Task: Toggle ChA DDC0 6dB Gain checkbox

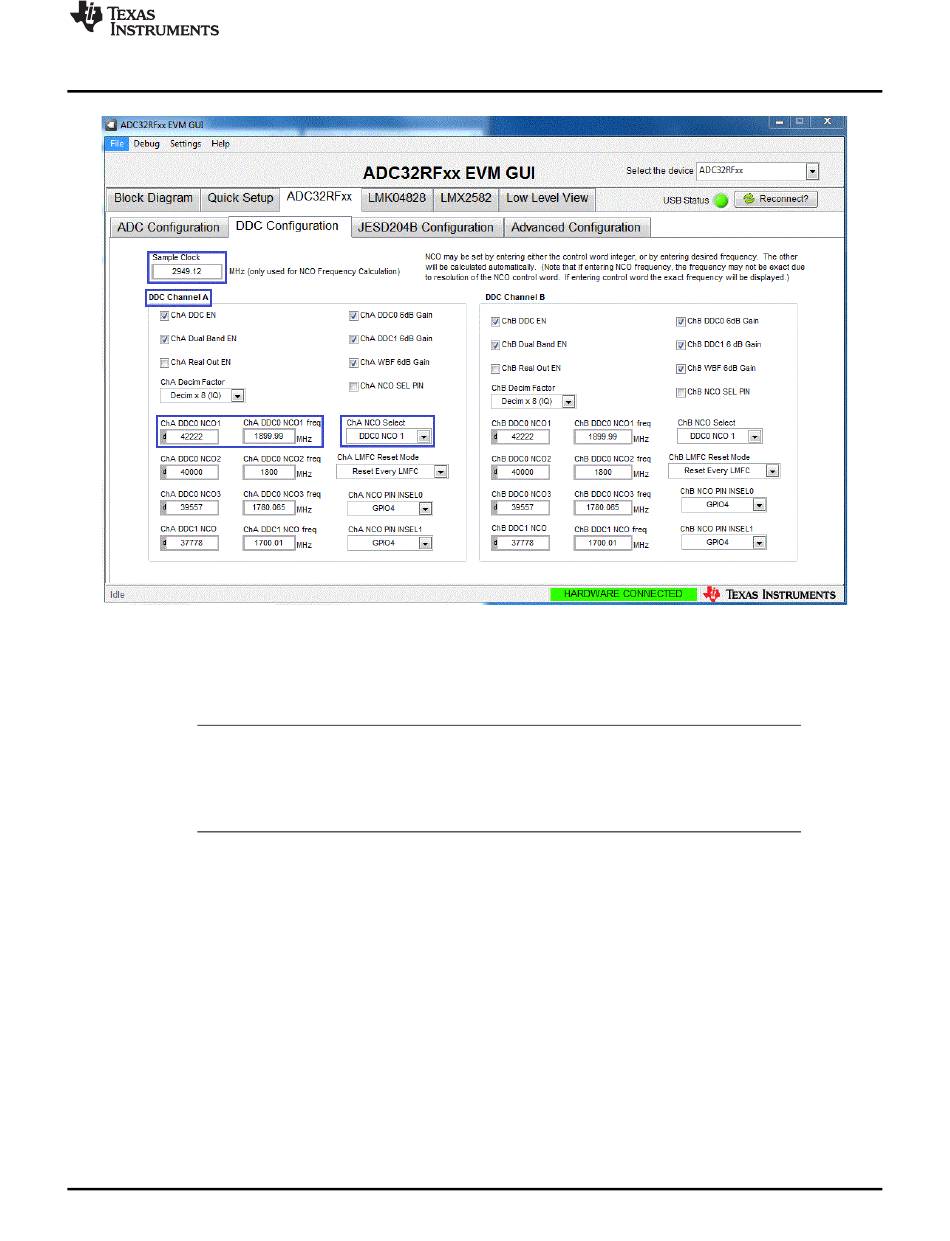Action: click(354, 315)
